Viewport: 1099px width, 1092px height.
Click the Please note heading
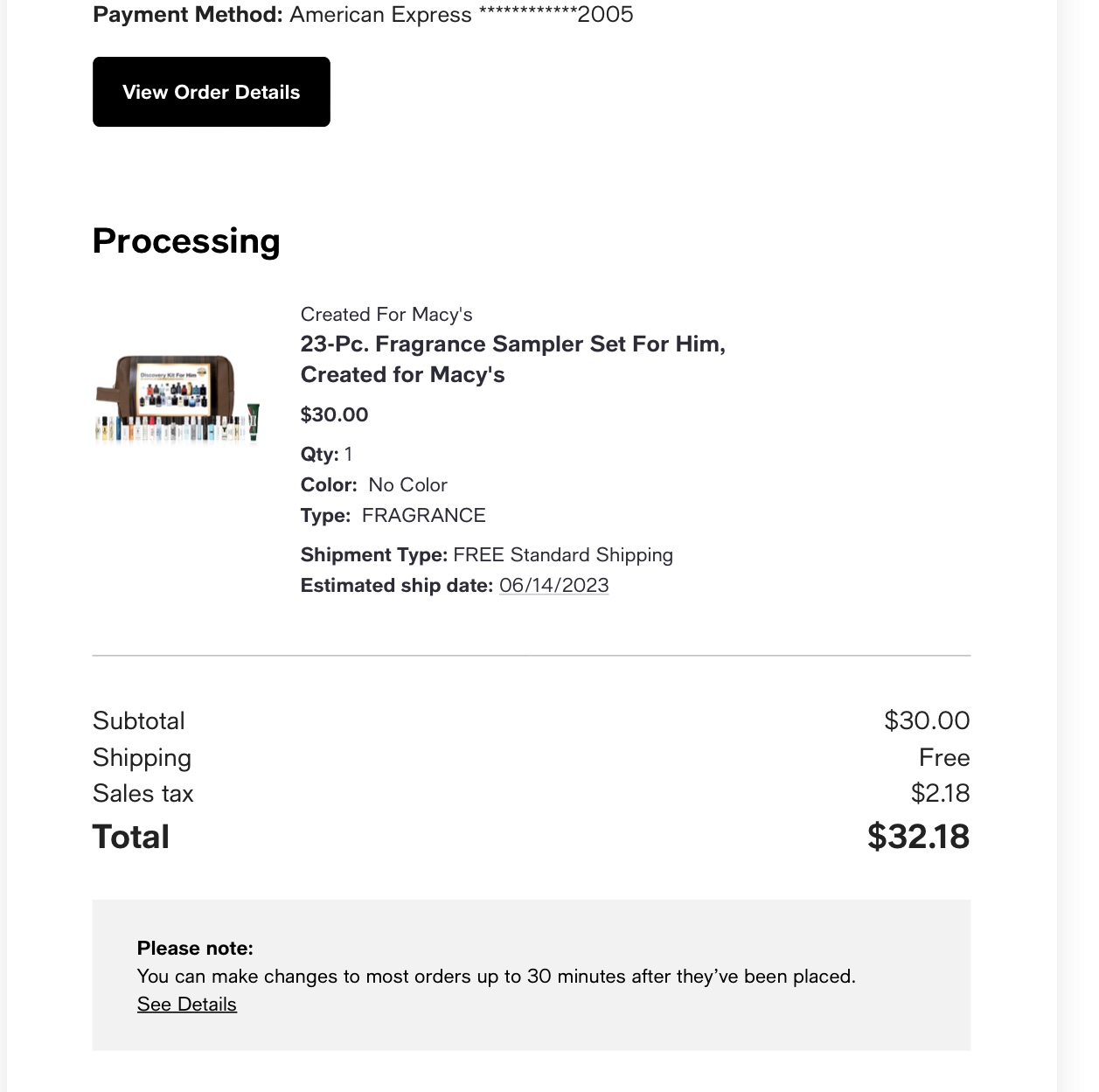(x=195, y=948)
